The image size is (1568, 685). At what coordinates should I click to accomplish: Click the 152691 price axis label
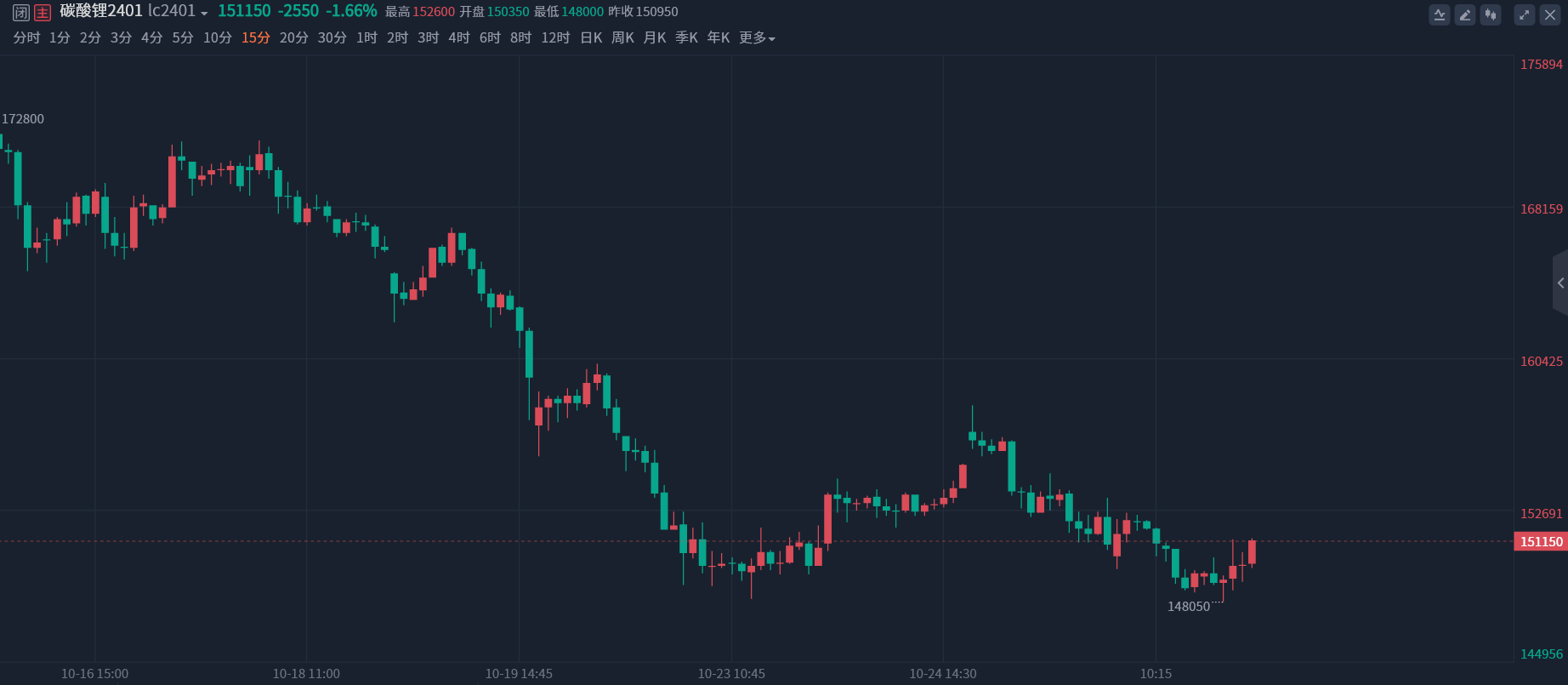pyautogui.click(x=1542, y=514)
